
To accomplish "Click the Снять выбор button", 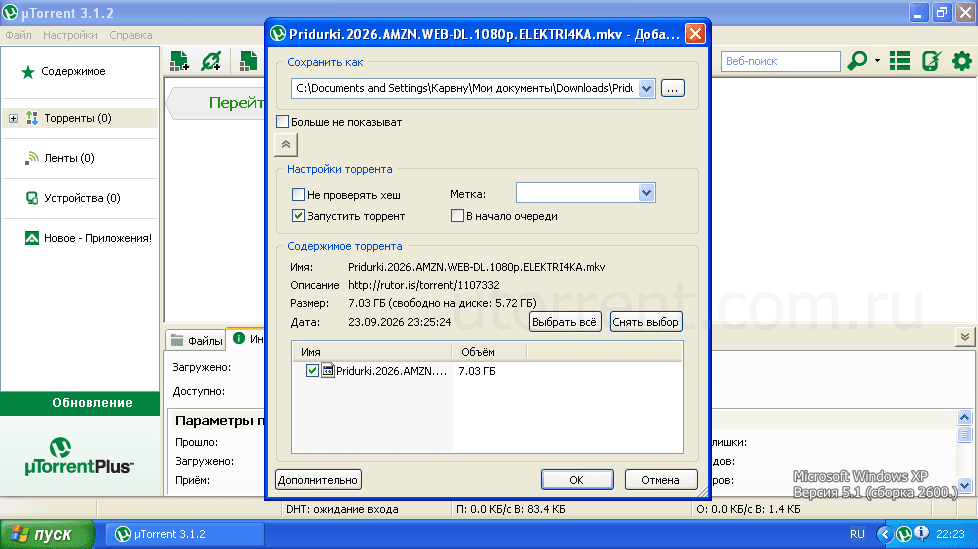I will (646, 322).
